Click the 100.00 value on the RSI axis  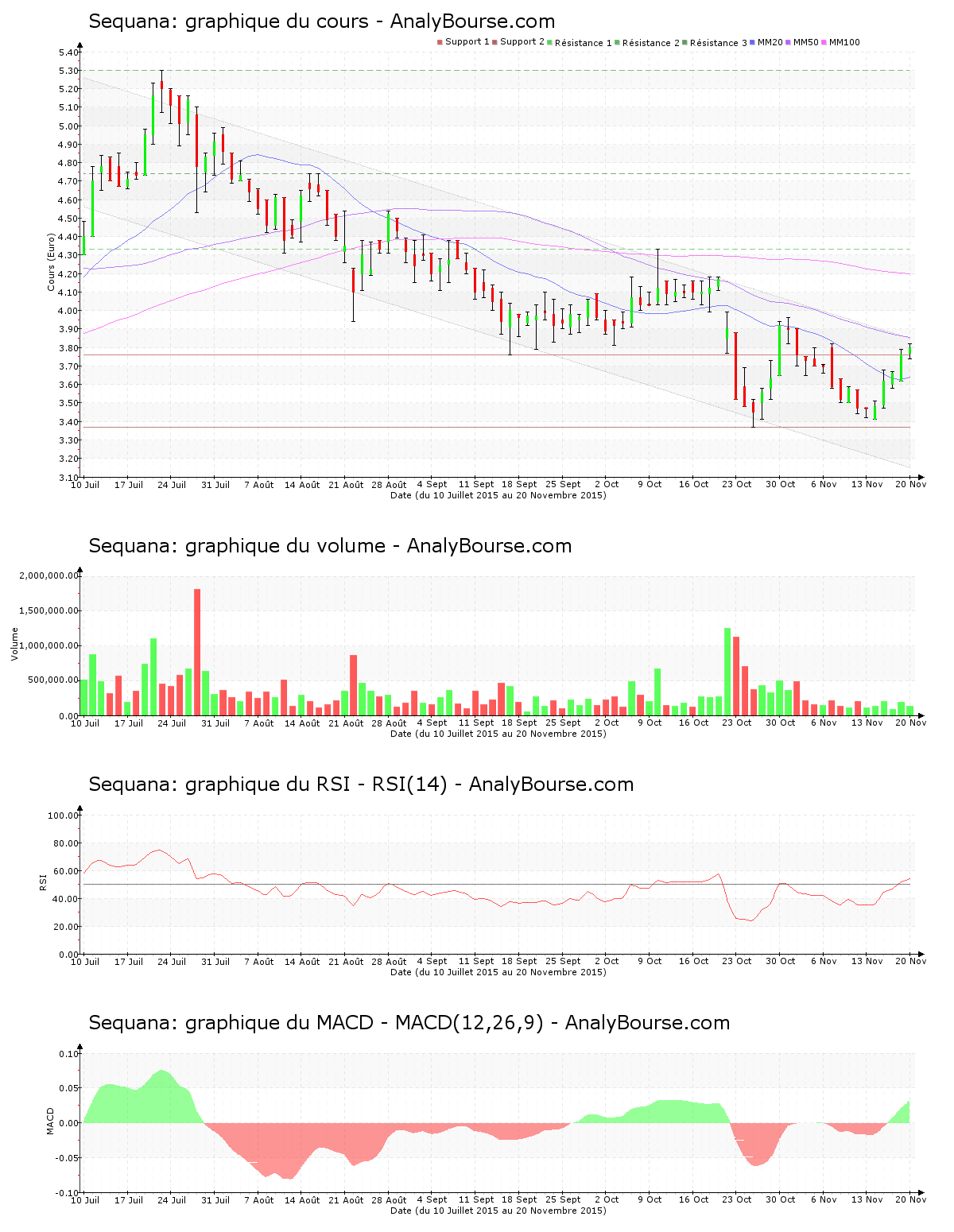tap(64, 816)
